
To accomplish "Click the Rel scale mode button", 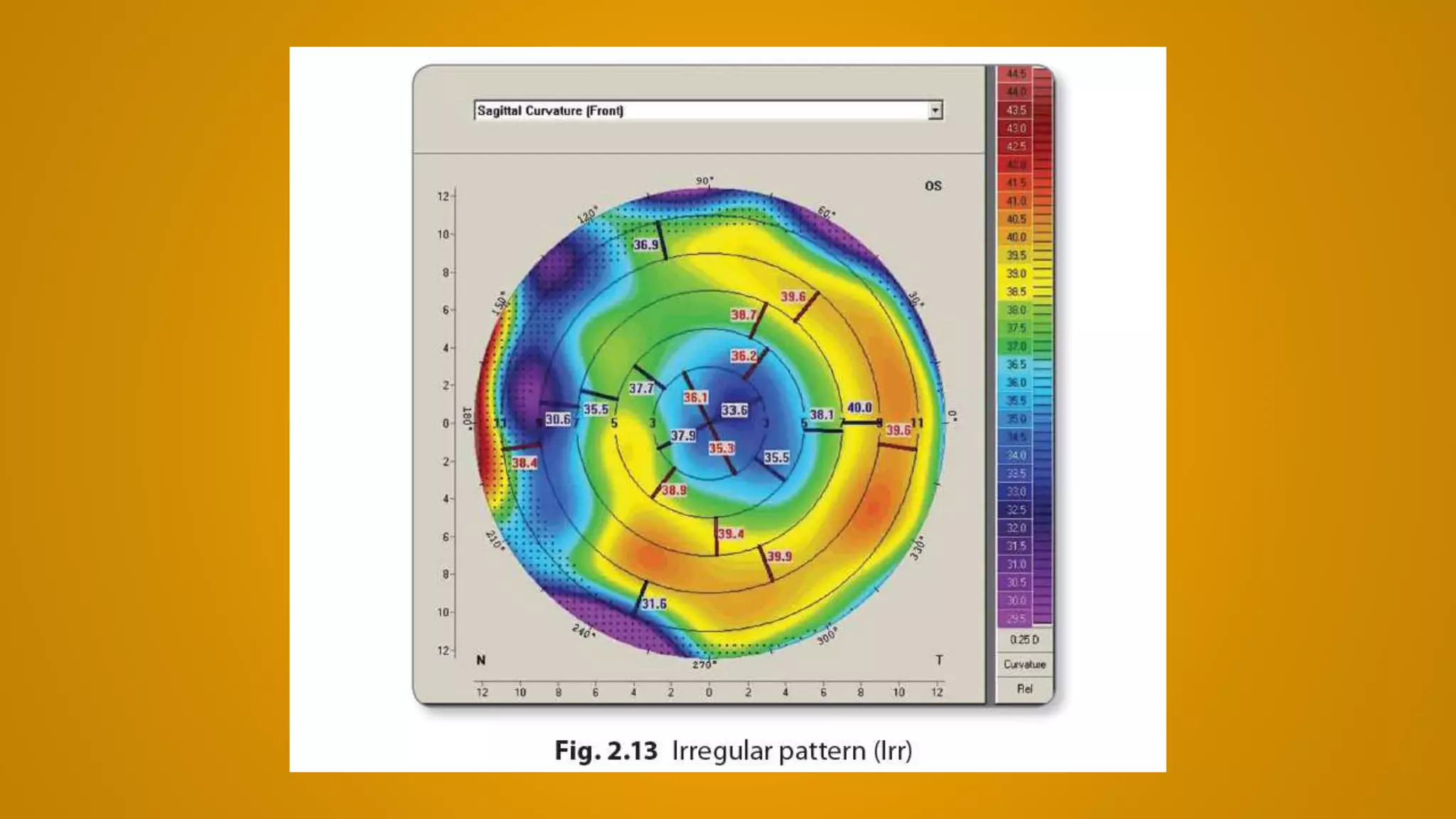I will pyautogui.click(x=1024, y=689).
